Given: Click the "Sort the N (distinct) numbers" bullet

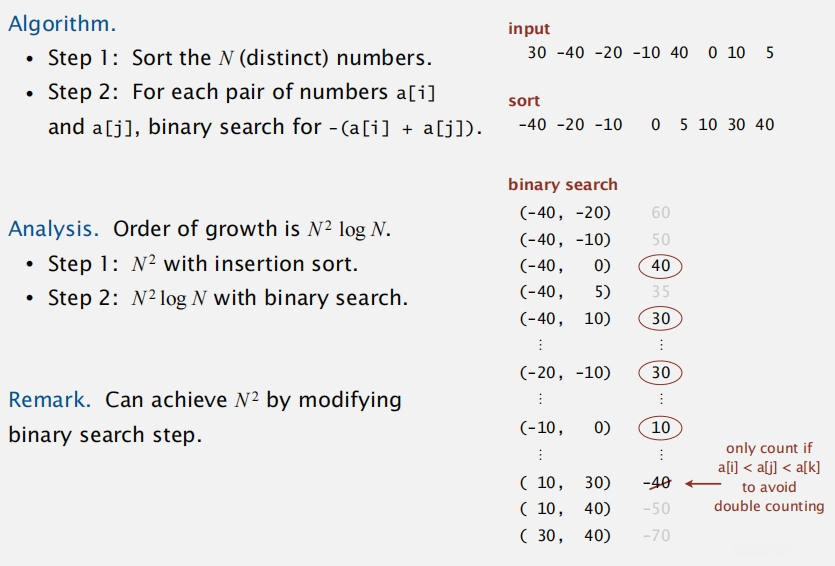Looking at the screenshot, I should point(240,58).
